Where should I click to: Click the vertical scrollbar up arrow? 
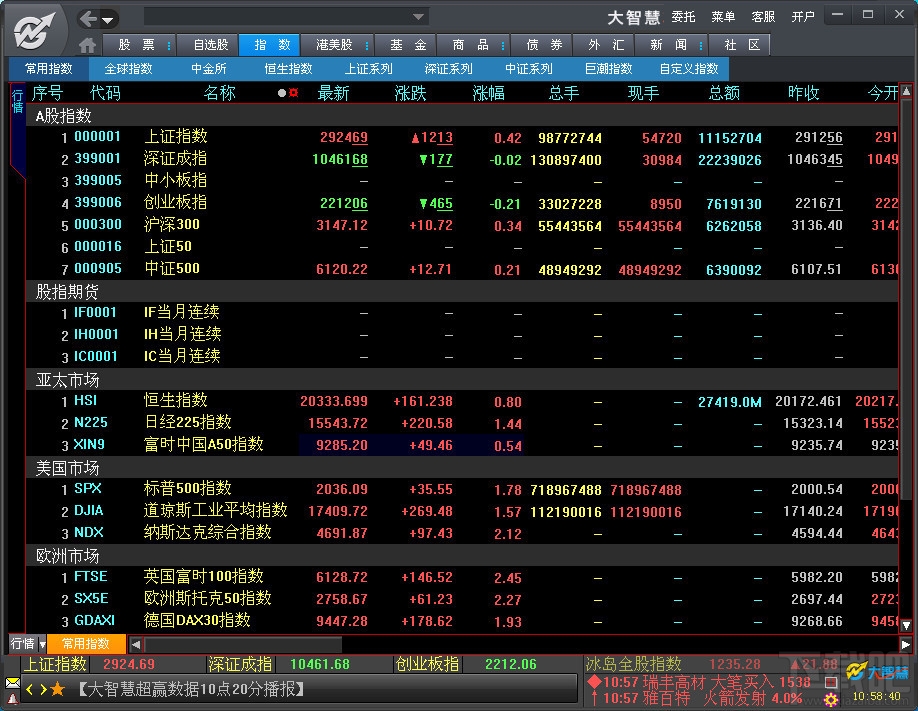pyautogui.click(x=906, y=91)
